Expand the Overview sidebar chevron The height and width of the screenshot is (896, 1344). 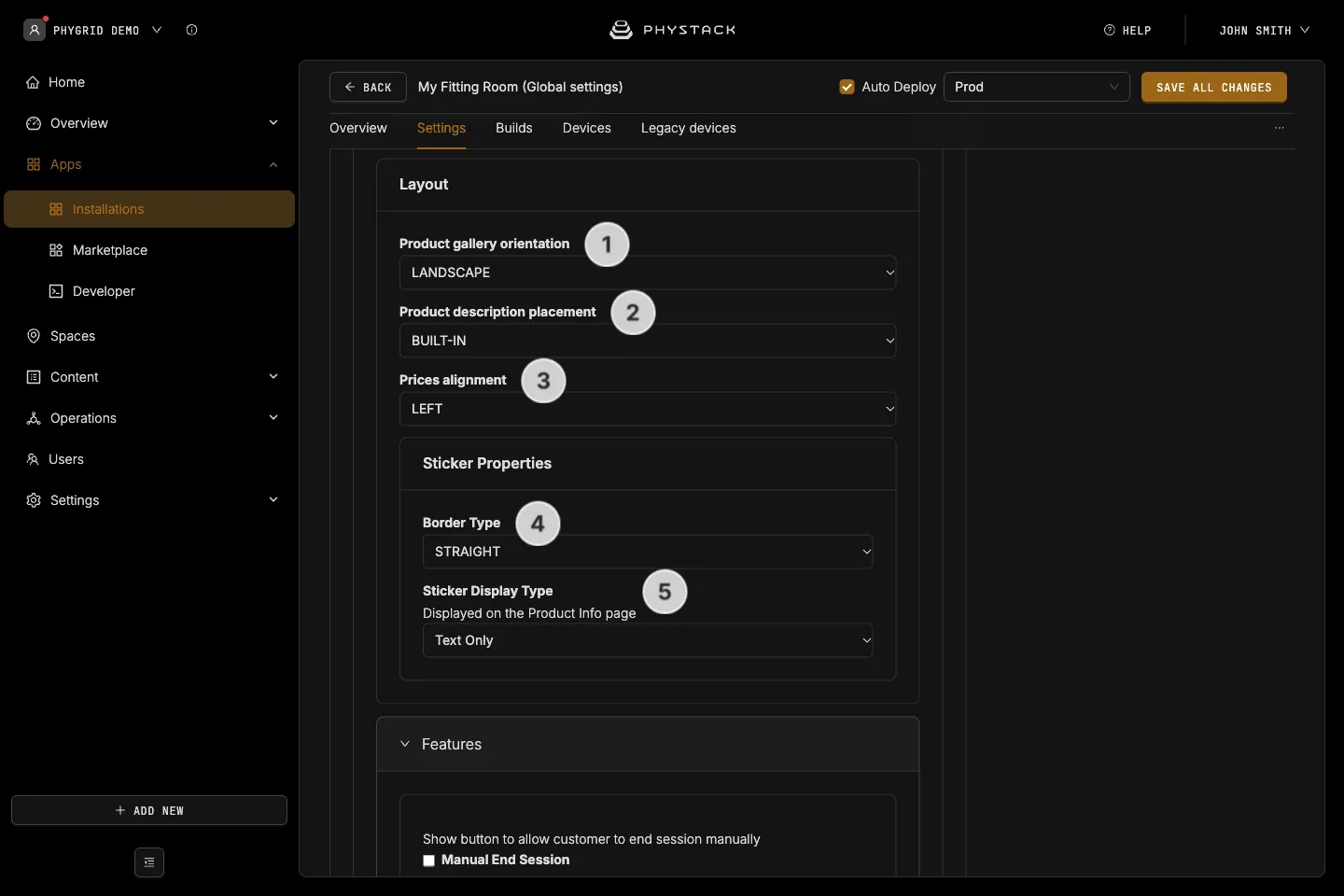[x=273, y=122]
